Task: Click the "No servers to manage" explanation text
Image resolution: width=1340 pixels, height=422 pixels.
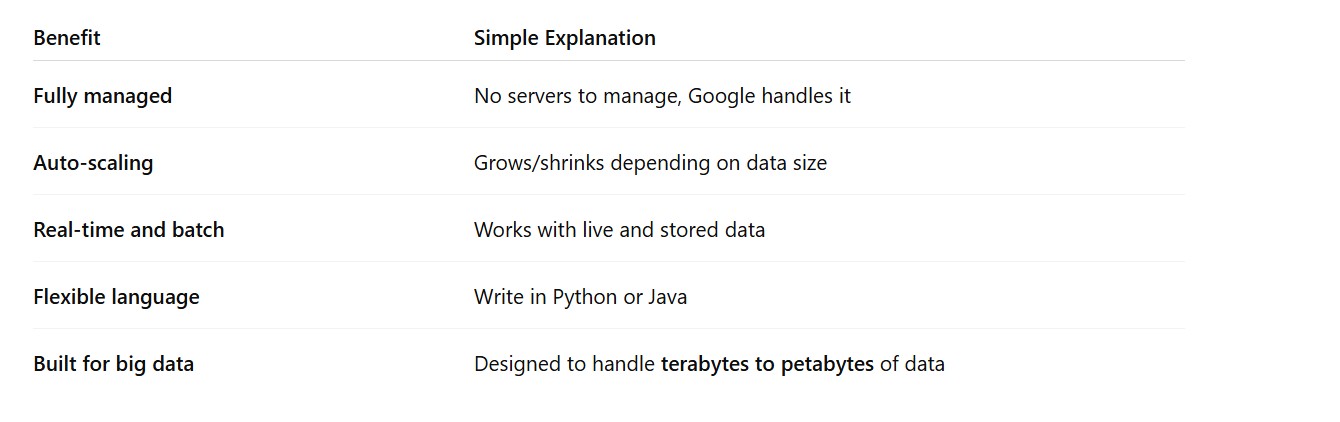Action: pyautogui.click(x=577, y=96)
